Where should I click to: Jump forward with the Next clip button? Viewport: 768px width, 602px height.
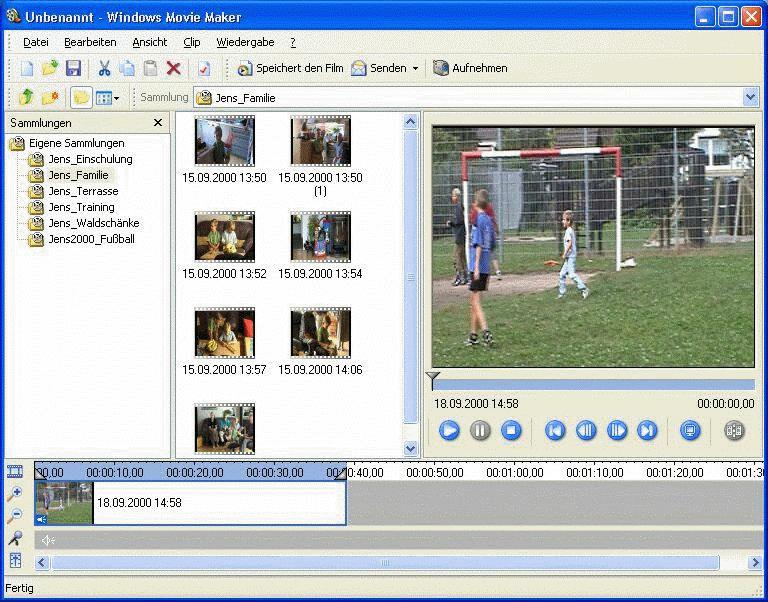pos(647,431)
